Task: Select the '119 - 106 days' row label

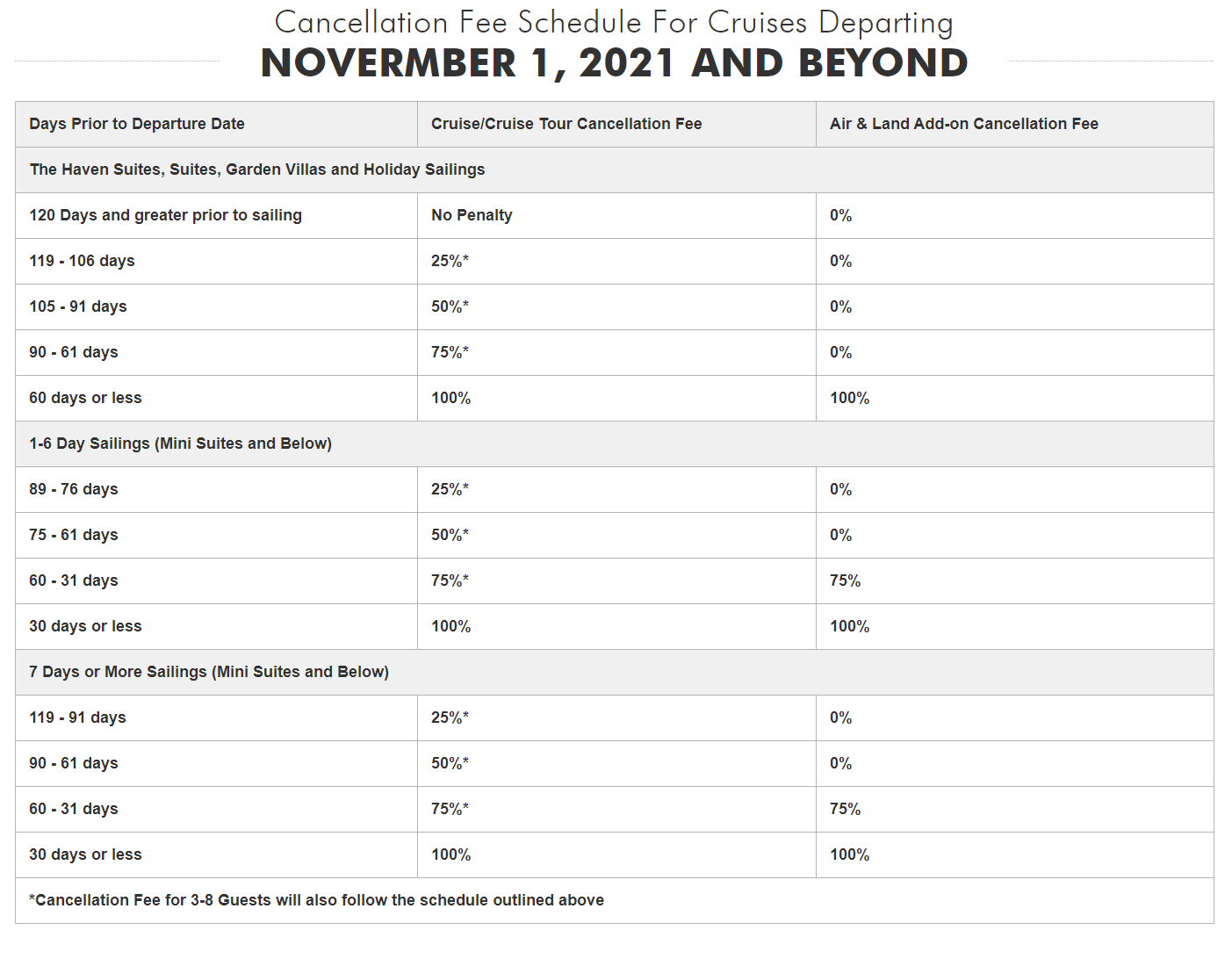Action: [x=82, y=261]
